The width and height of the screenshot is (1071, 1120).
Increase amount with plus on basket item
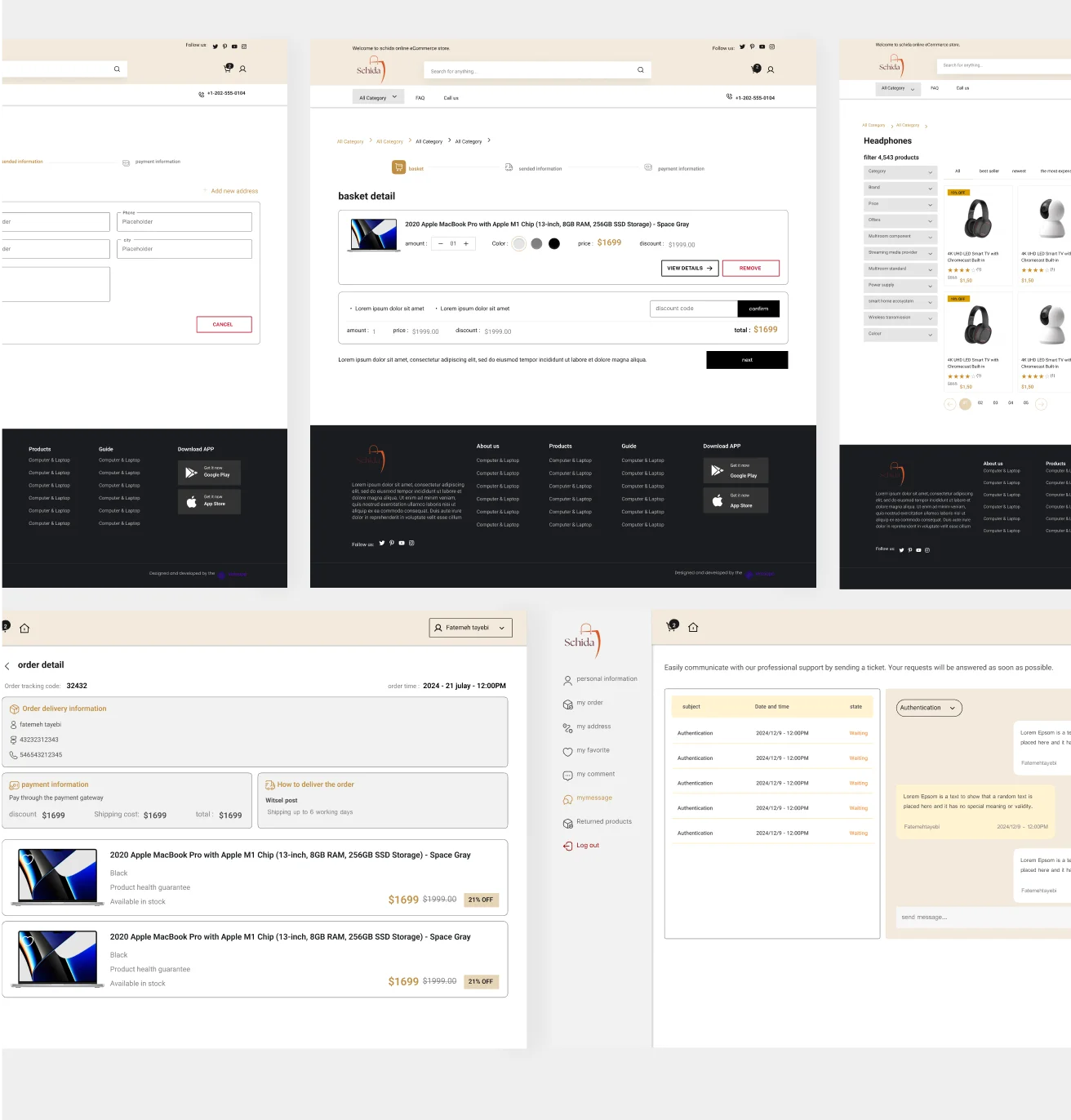pos(466,243)
